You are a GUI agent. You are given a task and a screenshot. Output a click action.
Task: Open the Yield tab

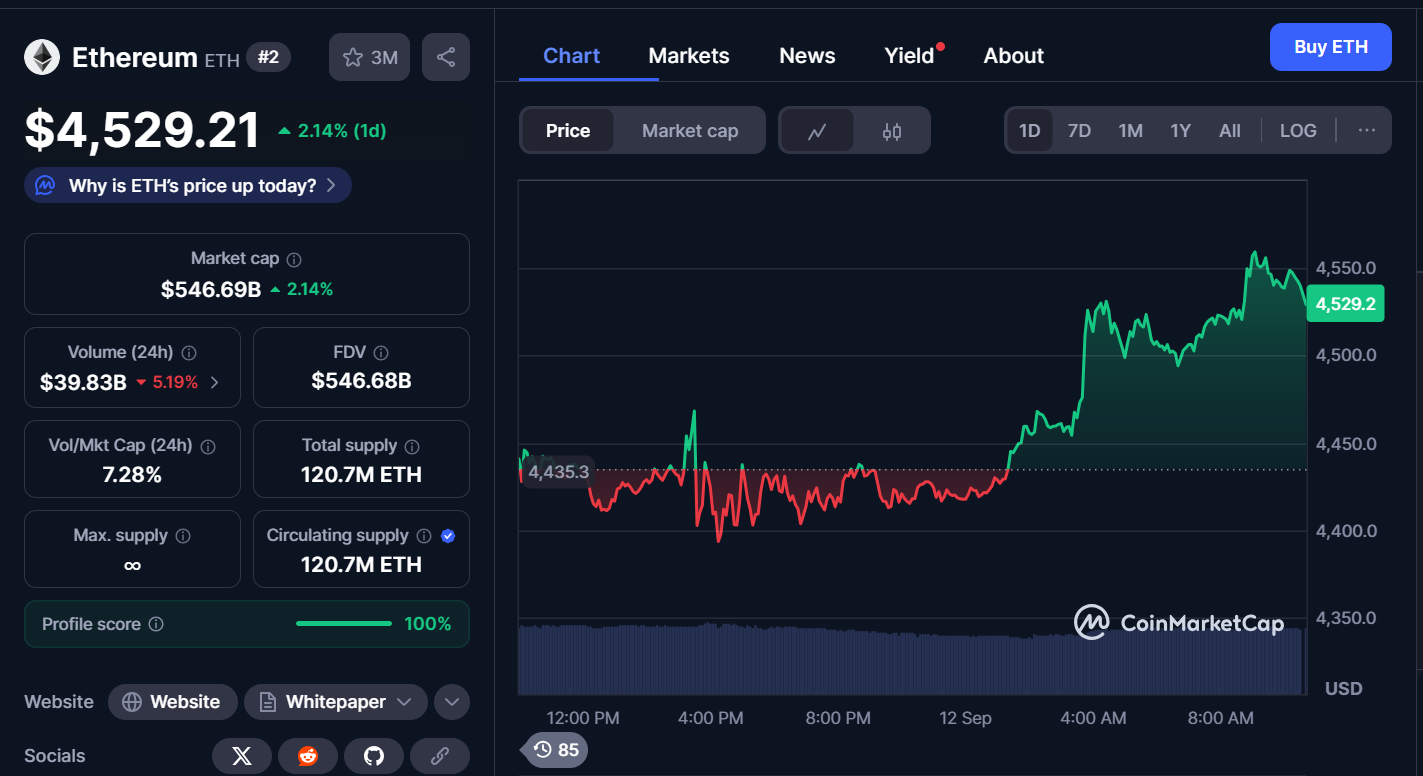909,56
